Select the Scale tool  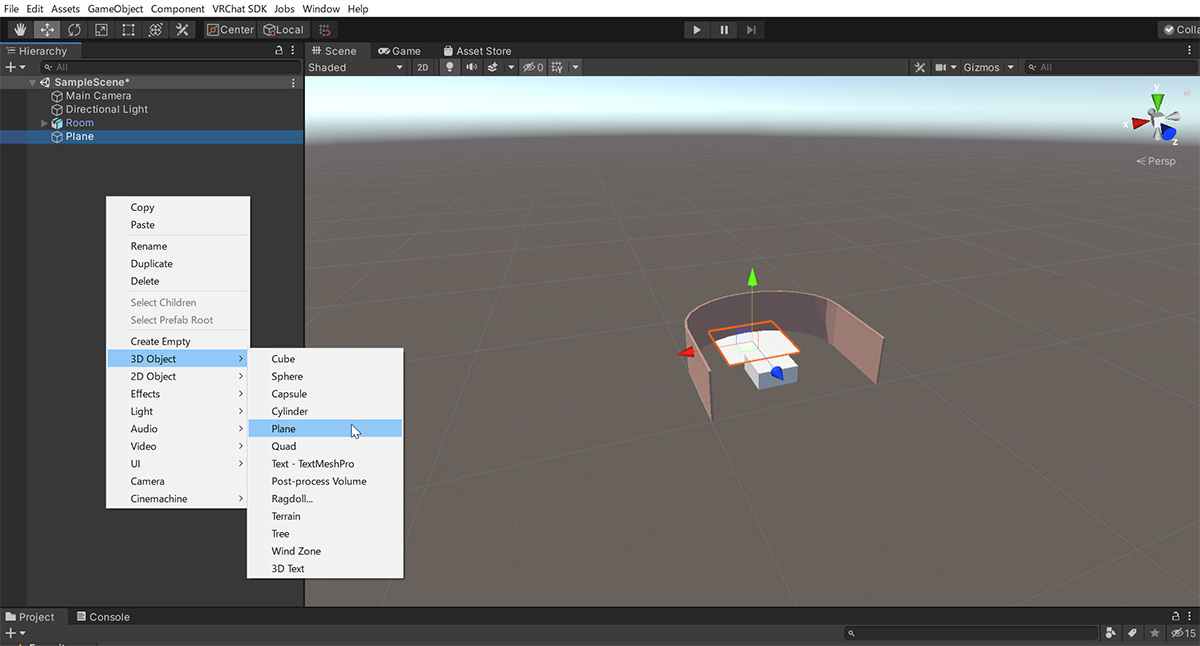101,30
